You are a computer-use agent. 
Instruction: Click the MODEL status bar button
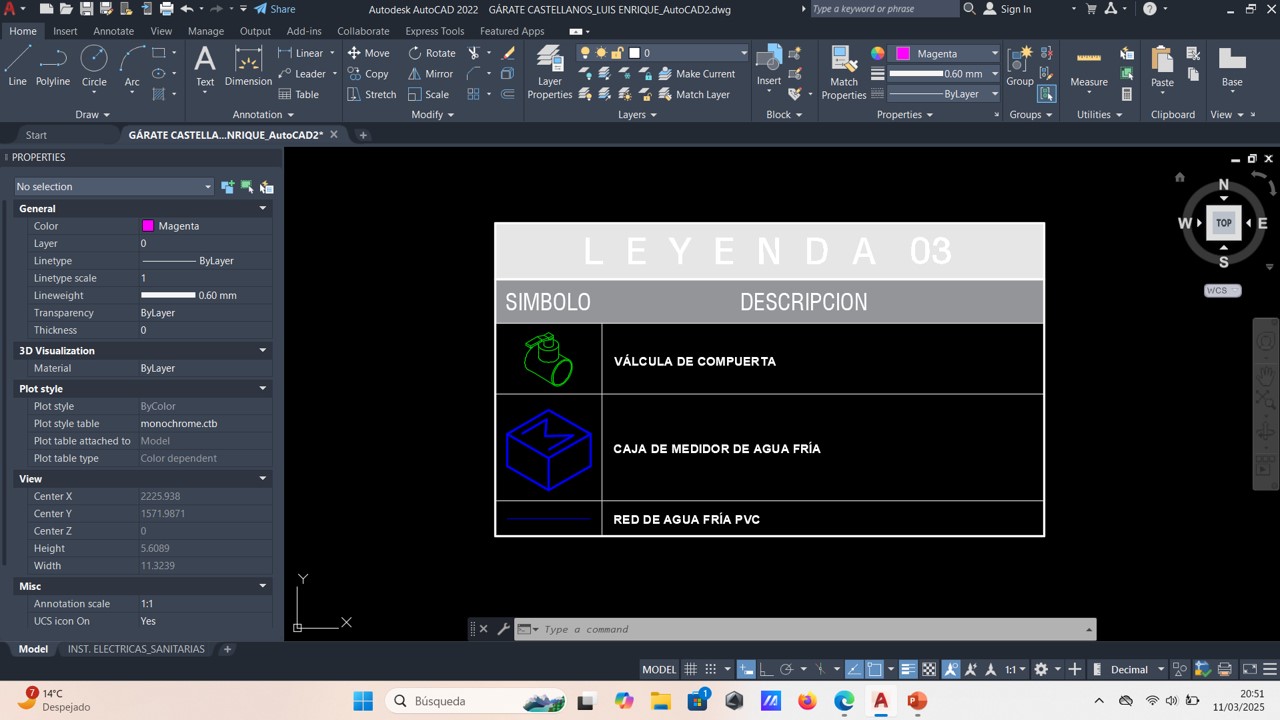pos(658,669)
